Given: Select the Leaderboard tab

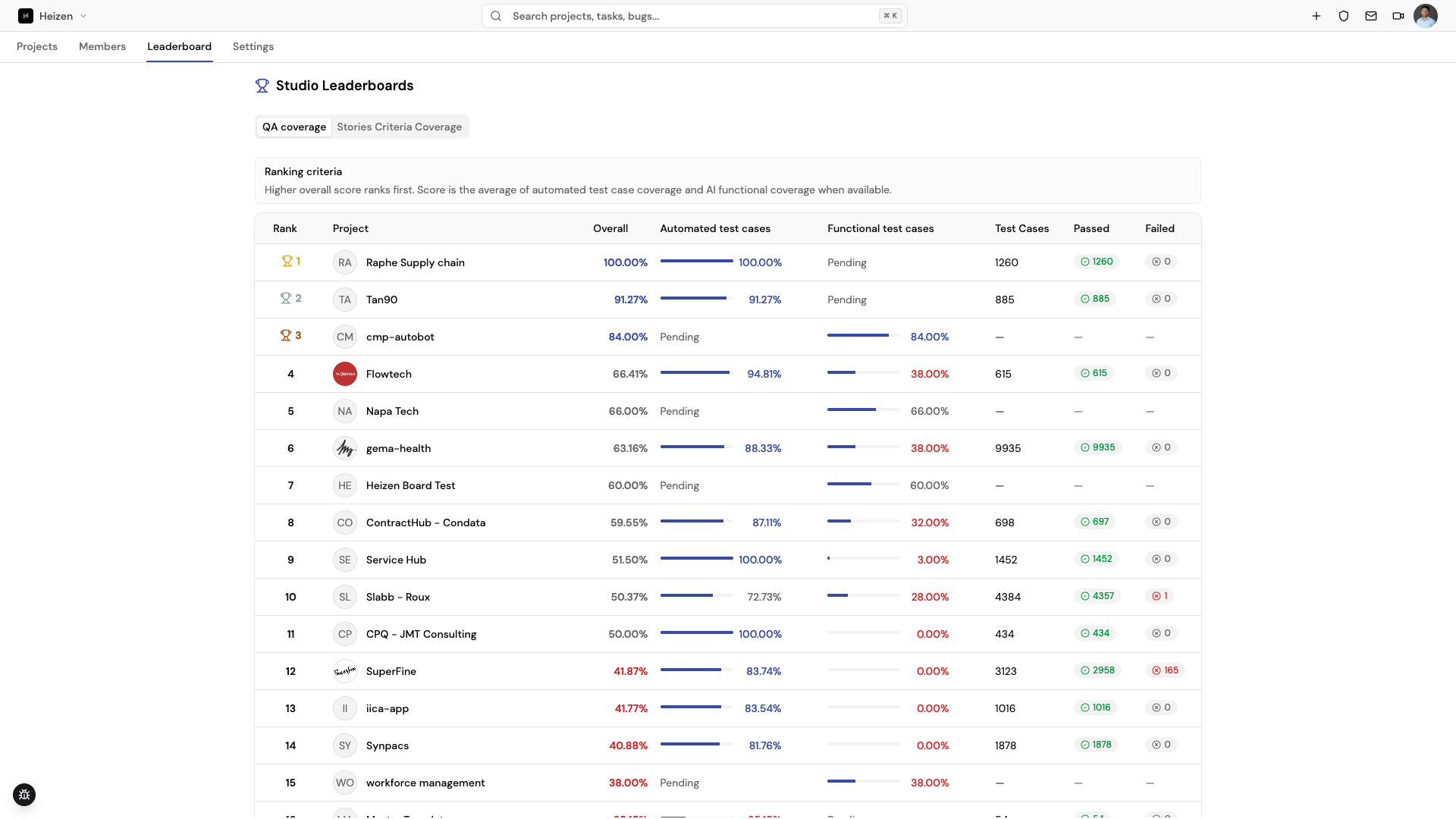Looking at the screenshot, I should pyautogui.click(x=179, y=46).
